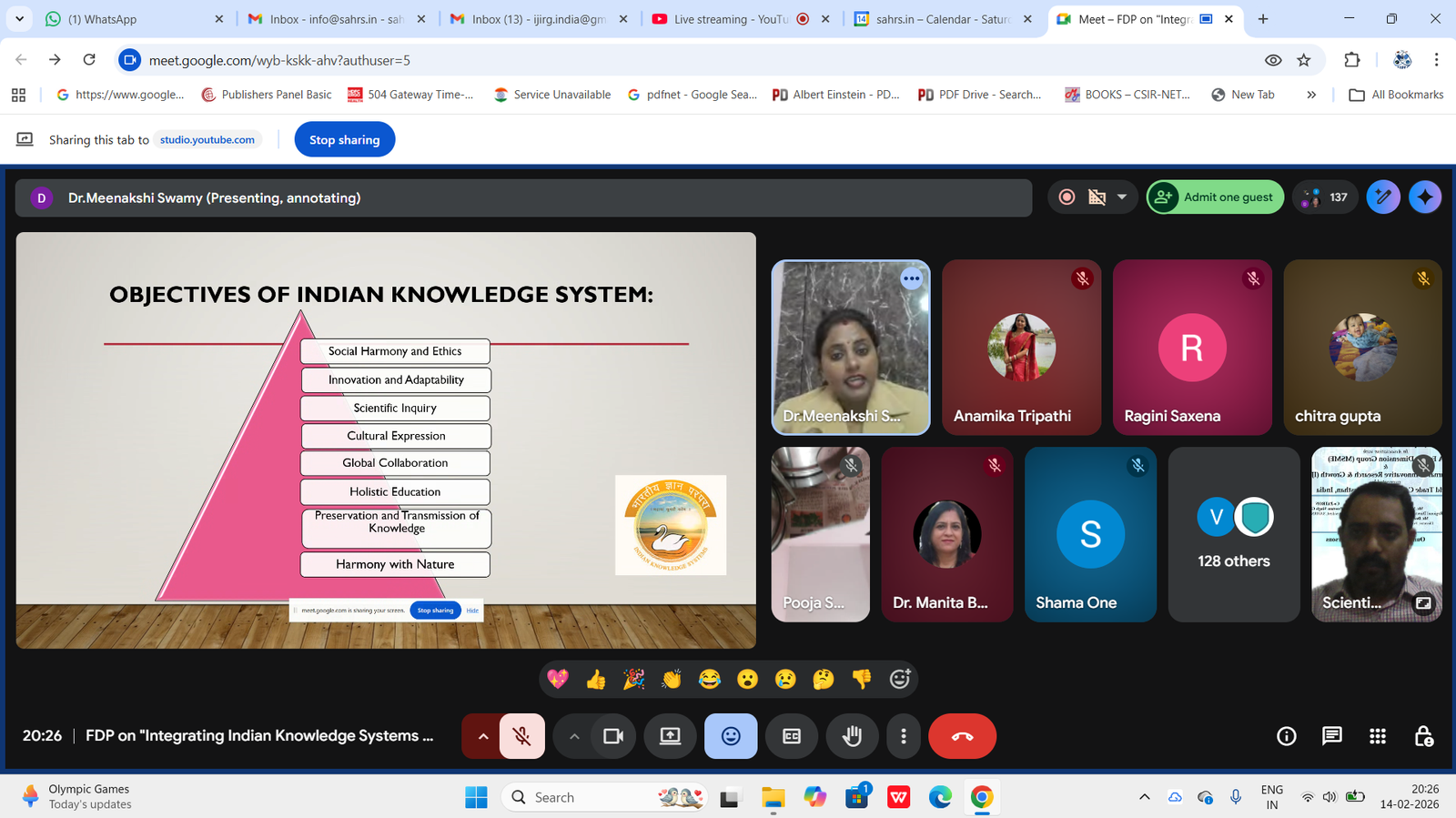
Task: Expand video settings arrow beside camera
Action: tap(574, 736)
